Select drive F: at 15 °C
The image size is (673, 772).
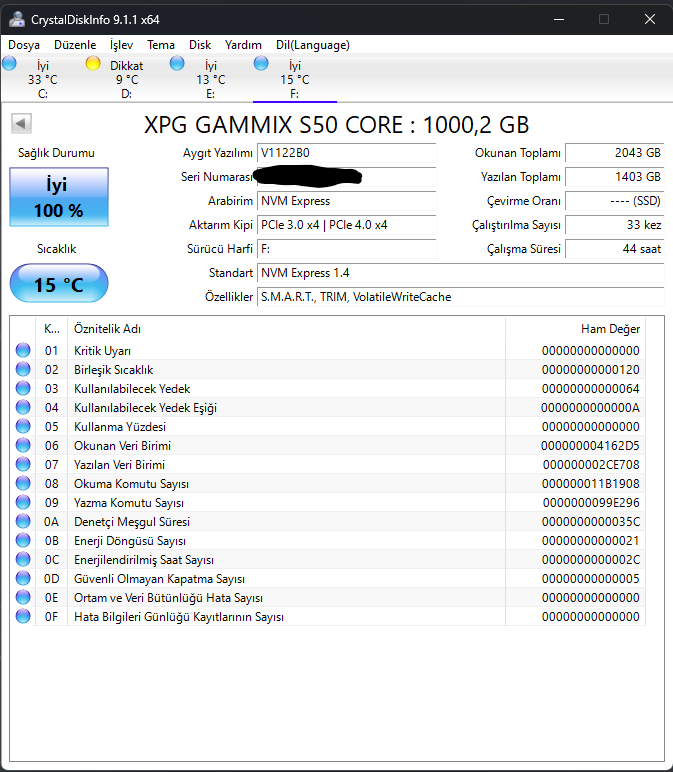coord(295,79)
